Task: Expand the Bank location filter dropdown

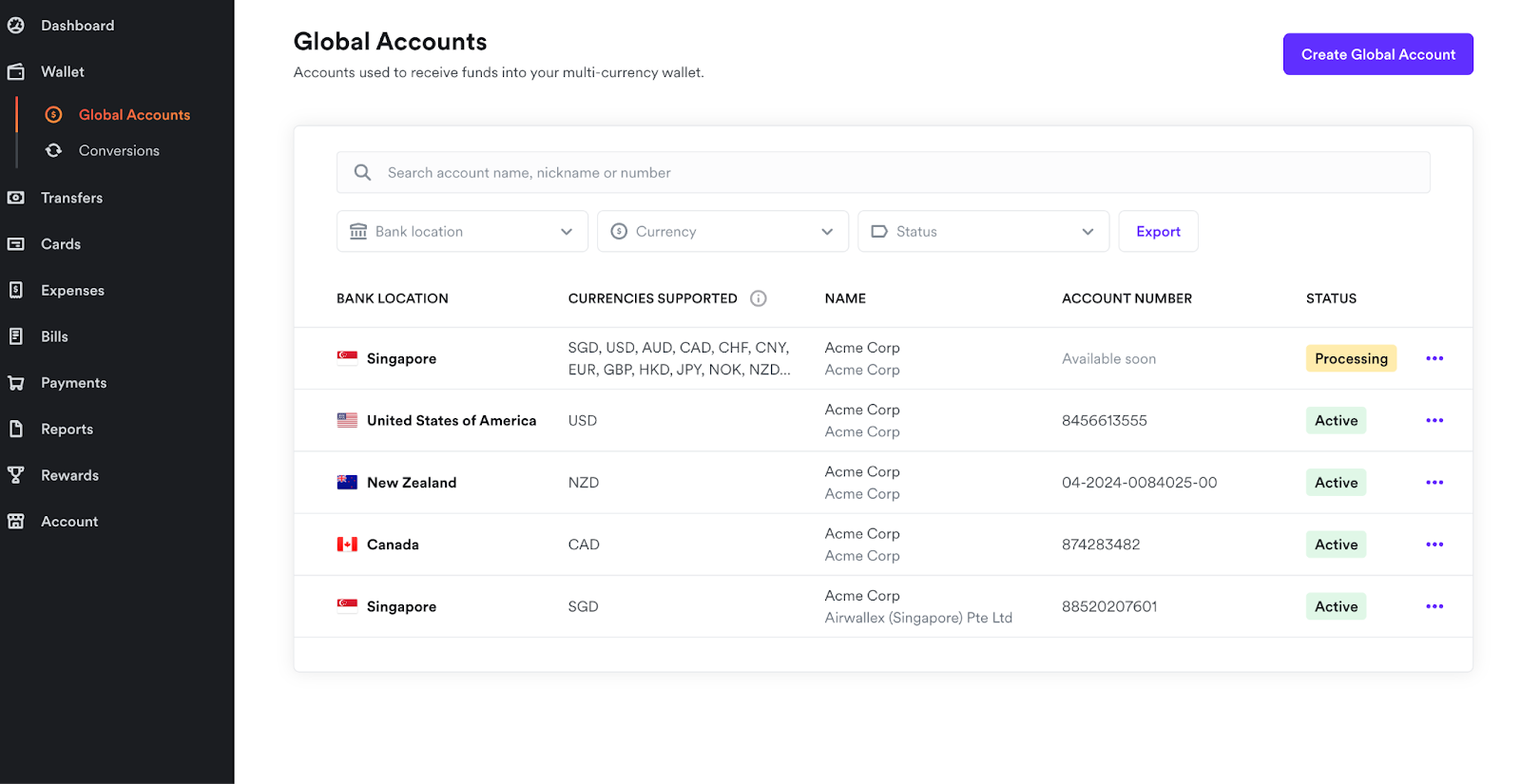Action: pyautogui.click(x=462, y=232)
